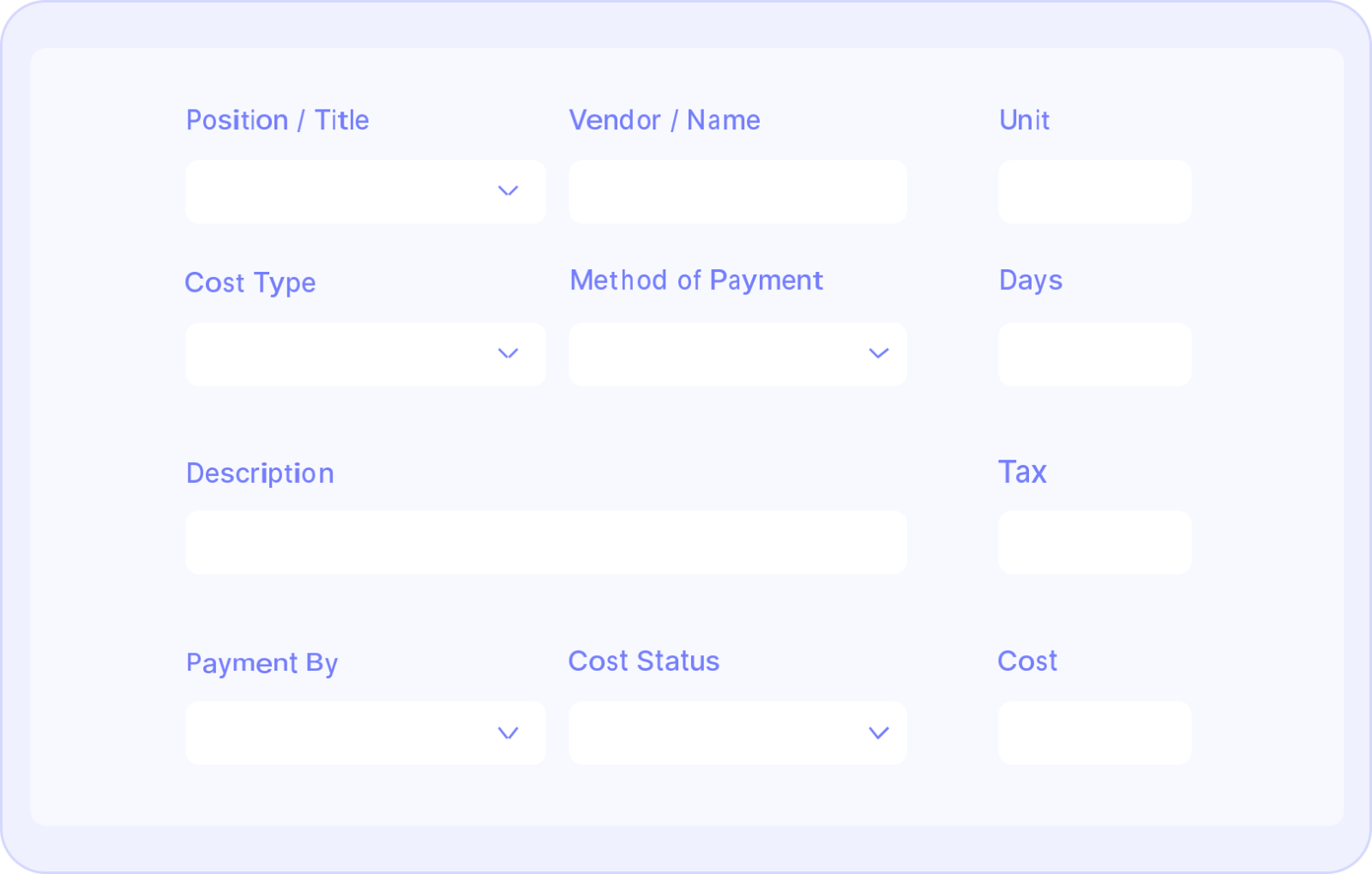Click into the Unit input field
This screenshot has height=874, width=1372.
pos(1094,191)
